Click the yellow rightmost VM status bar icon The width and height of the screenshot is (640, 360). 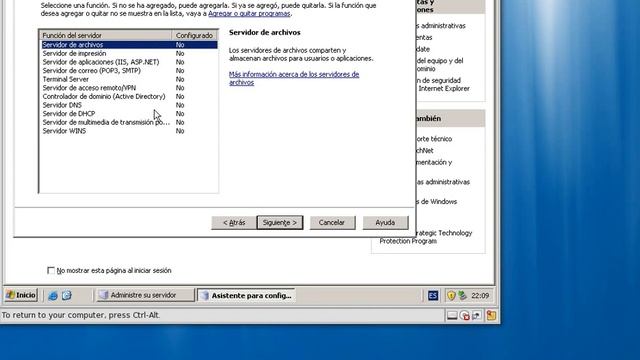(491, 316)
